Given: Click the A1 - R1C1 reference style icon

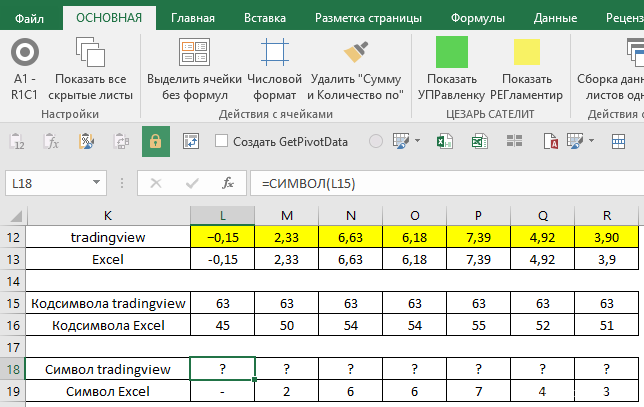Looking at the screenshot, I should [25, 52].
